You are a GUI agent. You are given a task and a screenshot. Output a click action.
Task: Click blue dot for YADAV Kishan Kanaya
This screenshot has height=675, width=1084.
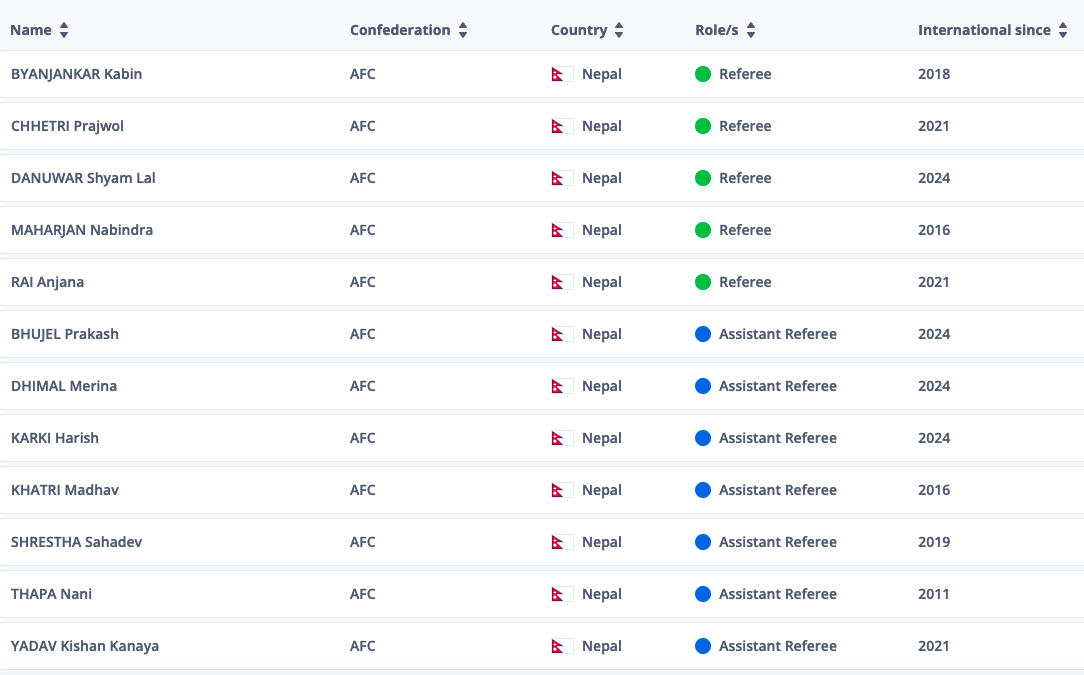tap(703, 646)
